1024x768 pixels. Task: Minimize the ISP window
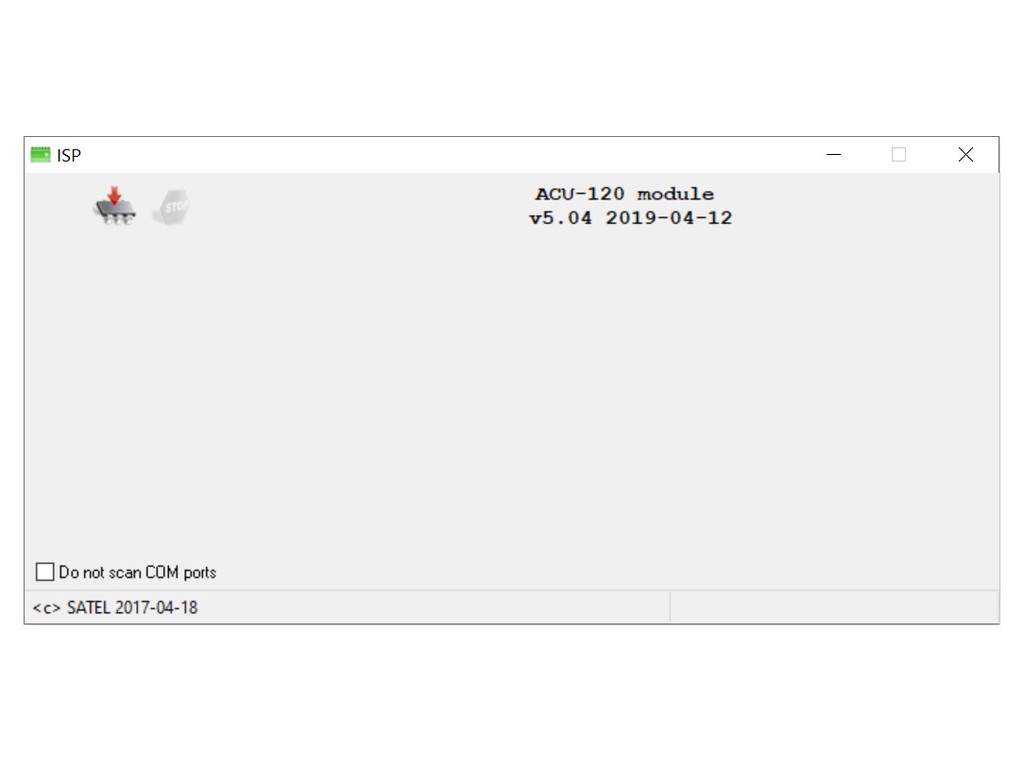(834, 155)
